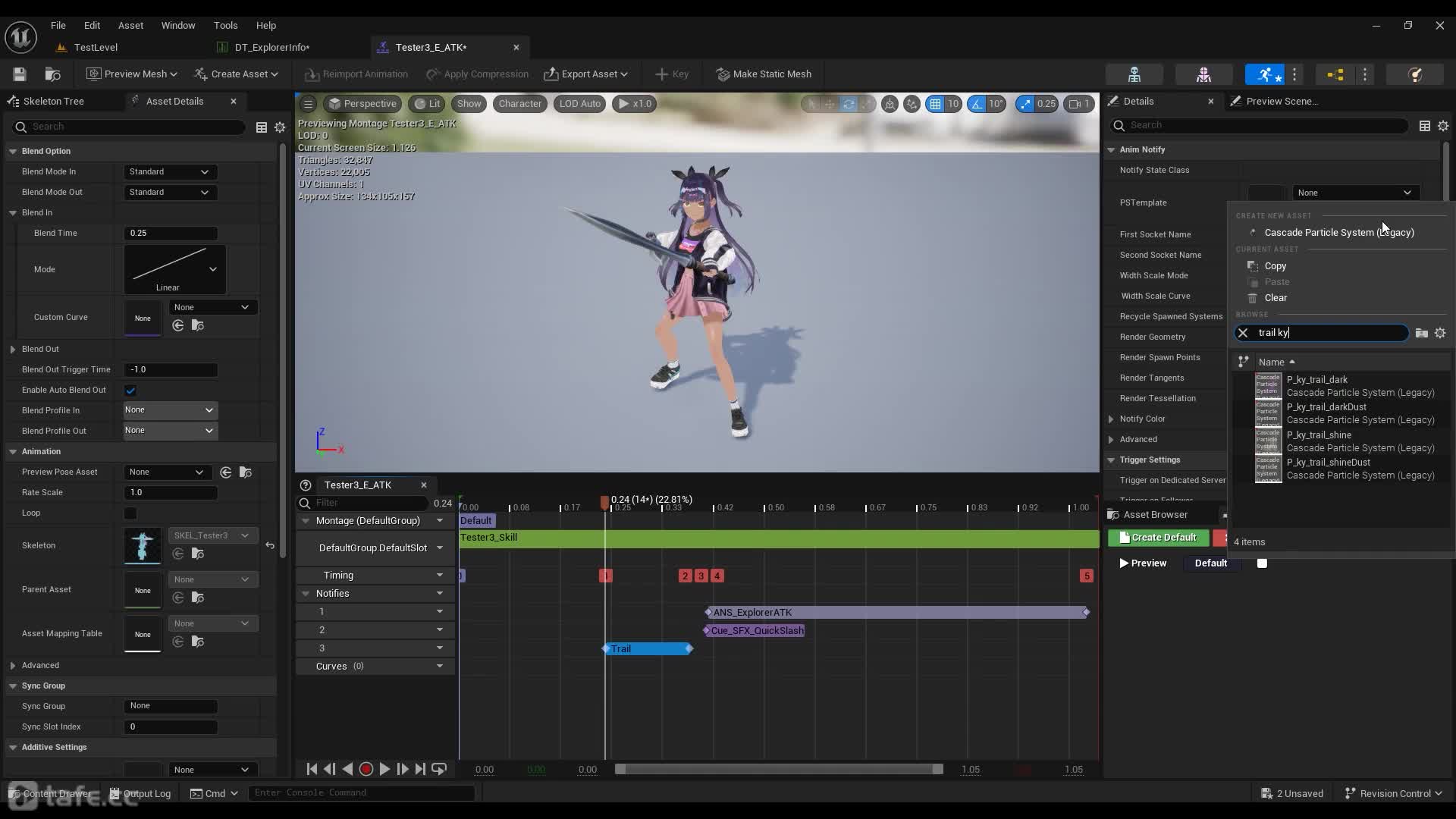Switch to DT_ExplorerInfo tab

coord(271,47)
